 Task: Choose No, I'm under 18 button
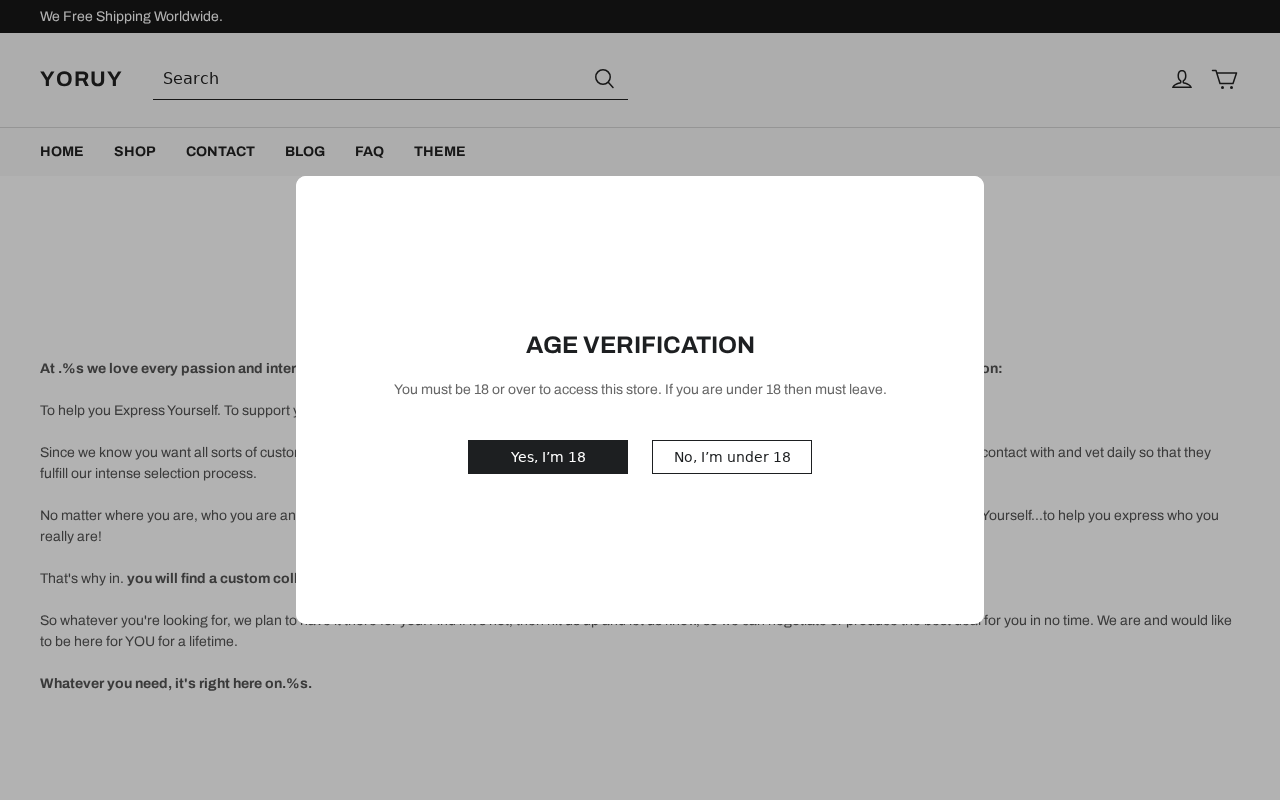pyautogui.click(x=732, y=457)
